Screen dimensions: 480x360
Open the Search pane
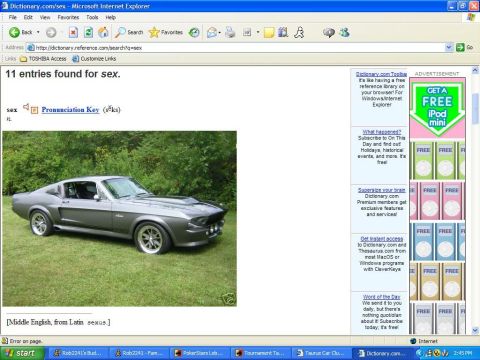[129, 32]
